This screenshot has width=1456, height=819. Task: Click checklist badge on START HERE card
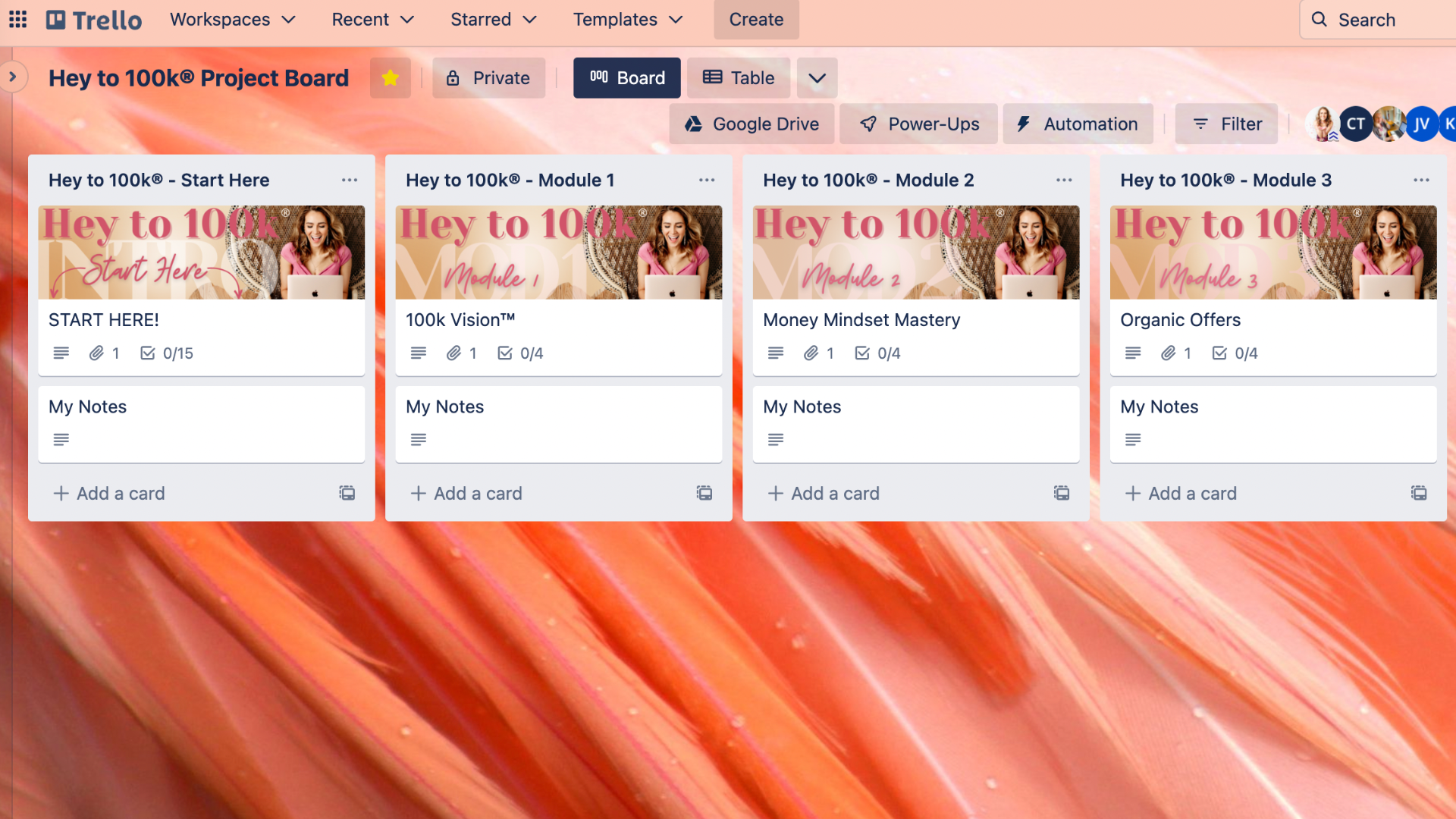point(167,353)
